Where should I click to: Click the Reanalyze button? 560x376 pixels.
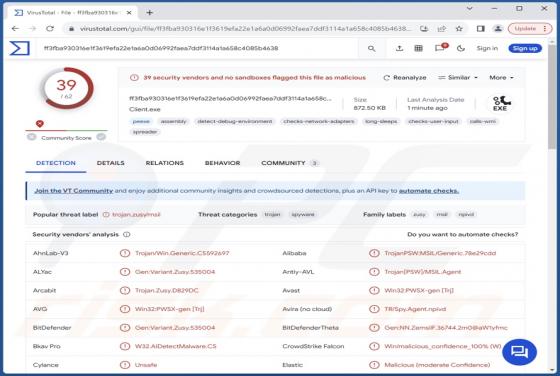click(x=405, y=77)
